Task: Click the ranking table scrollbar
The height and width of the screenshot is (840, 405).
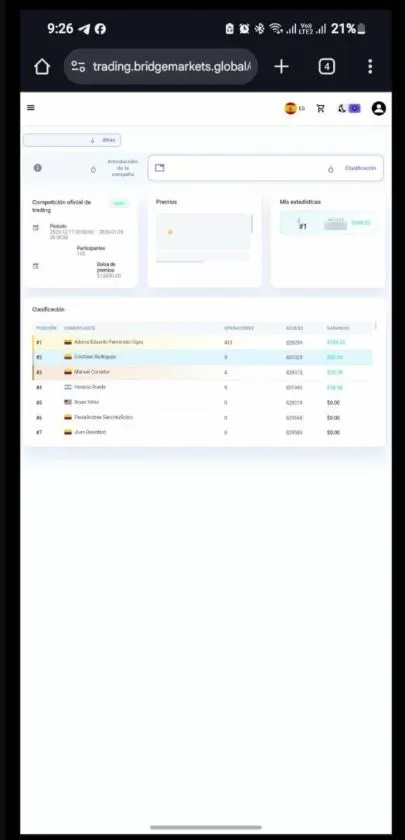Action: (376, 326)
